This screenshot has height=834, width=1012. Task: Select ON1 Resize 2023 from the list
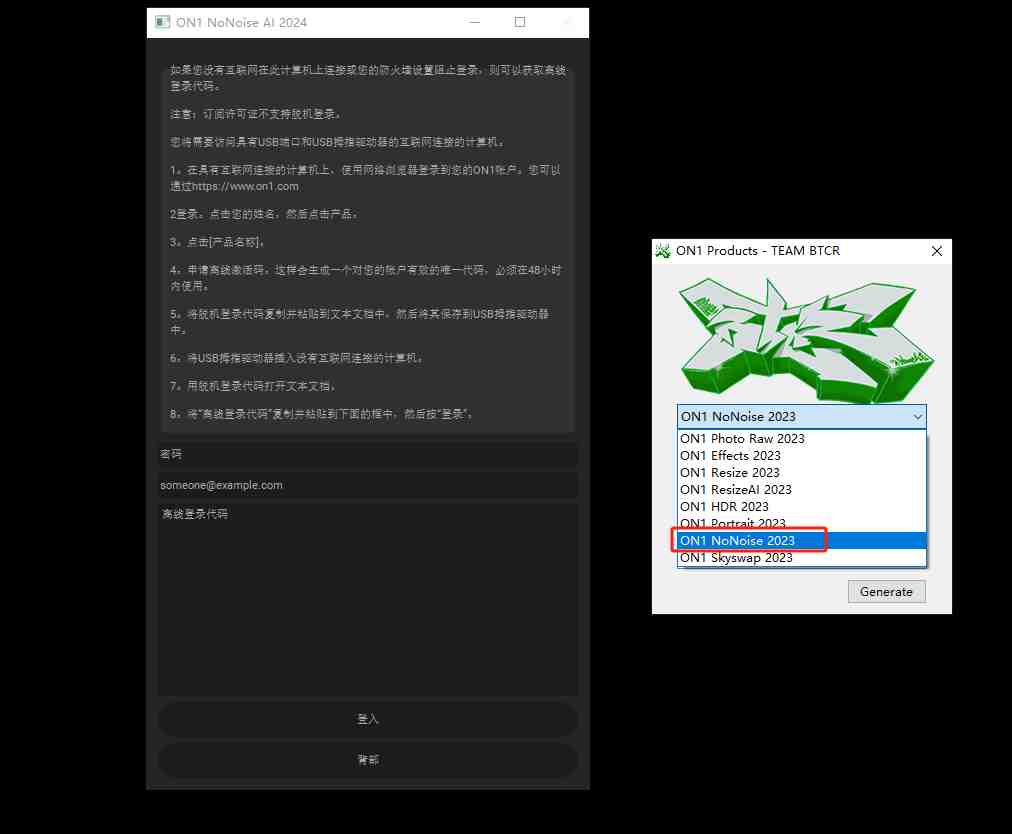[729, 472]
